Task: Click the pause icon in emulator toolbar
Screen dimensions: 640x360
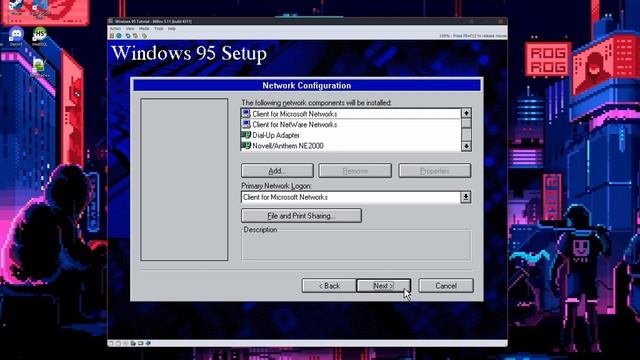Action: tap(112, 36)
